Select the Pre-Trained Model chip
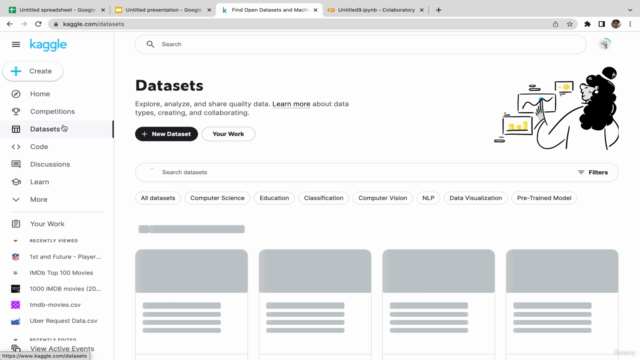This screenshot has height=360, width=640. point(544,198)
